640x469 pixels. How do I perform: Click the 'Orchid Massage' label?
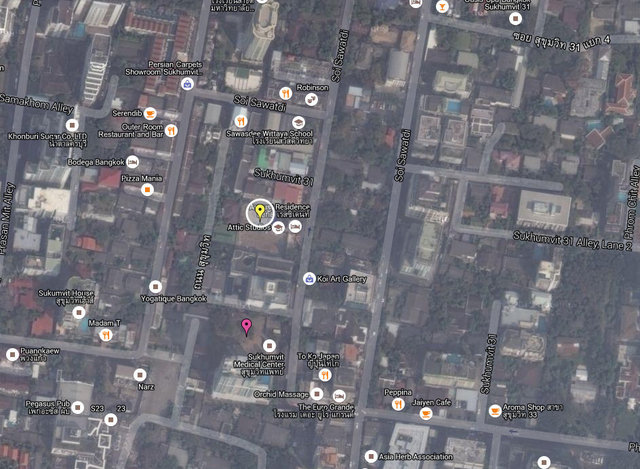[x=281, y=394]
